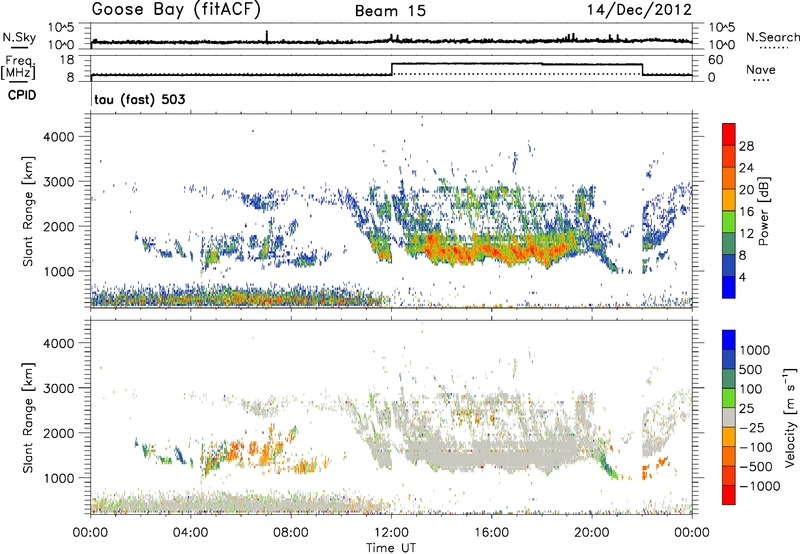Image resolution: width=800 pixels, height=554 pixels.
Task: Click the "Time UT" axis title
Action: point(391,548)
